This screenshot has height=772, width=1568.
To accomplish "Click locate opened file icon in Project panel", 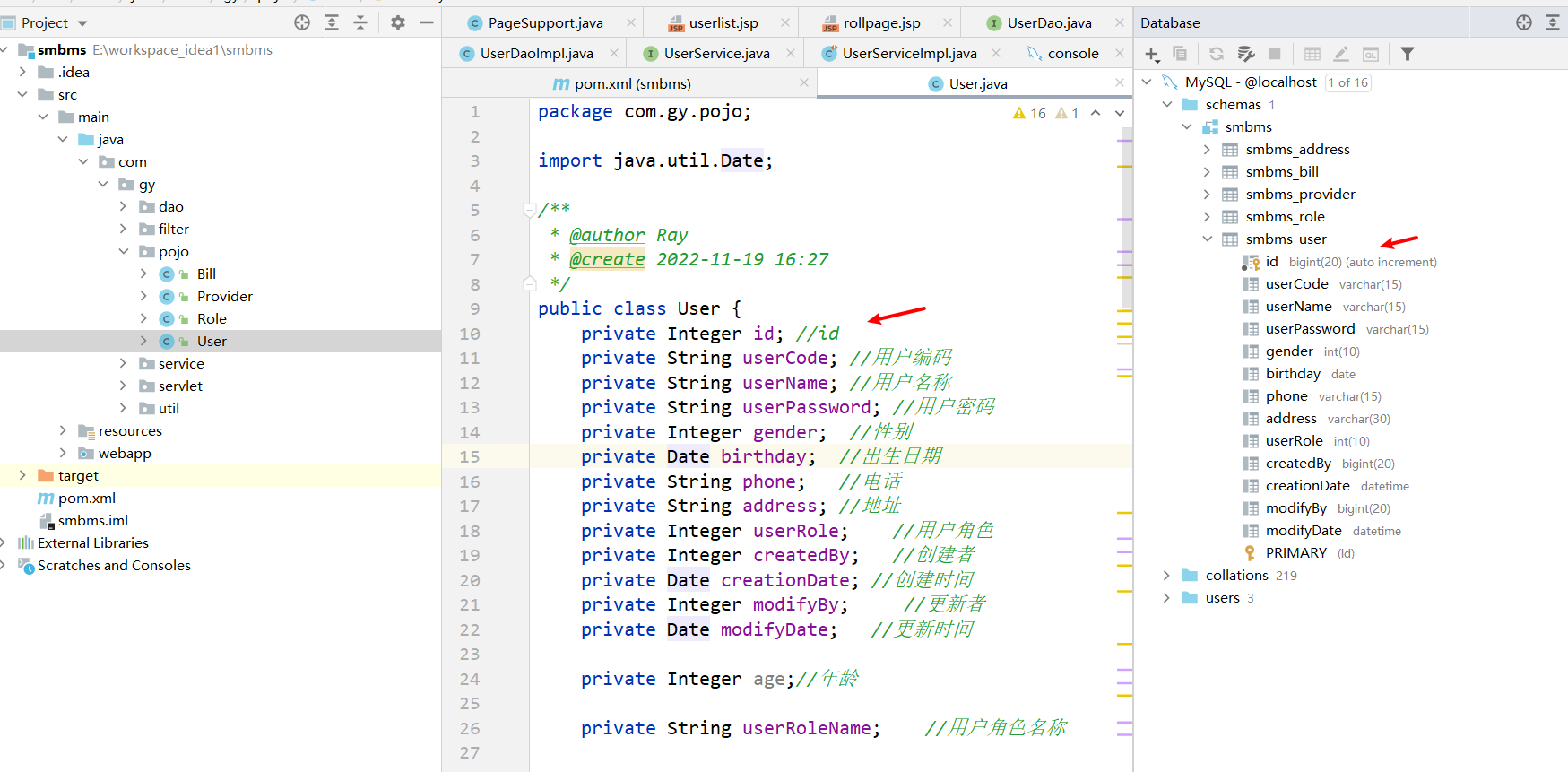I will click(x=302, y=22).
